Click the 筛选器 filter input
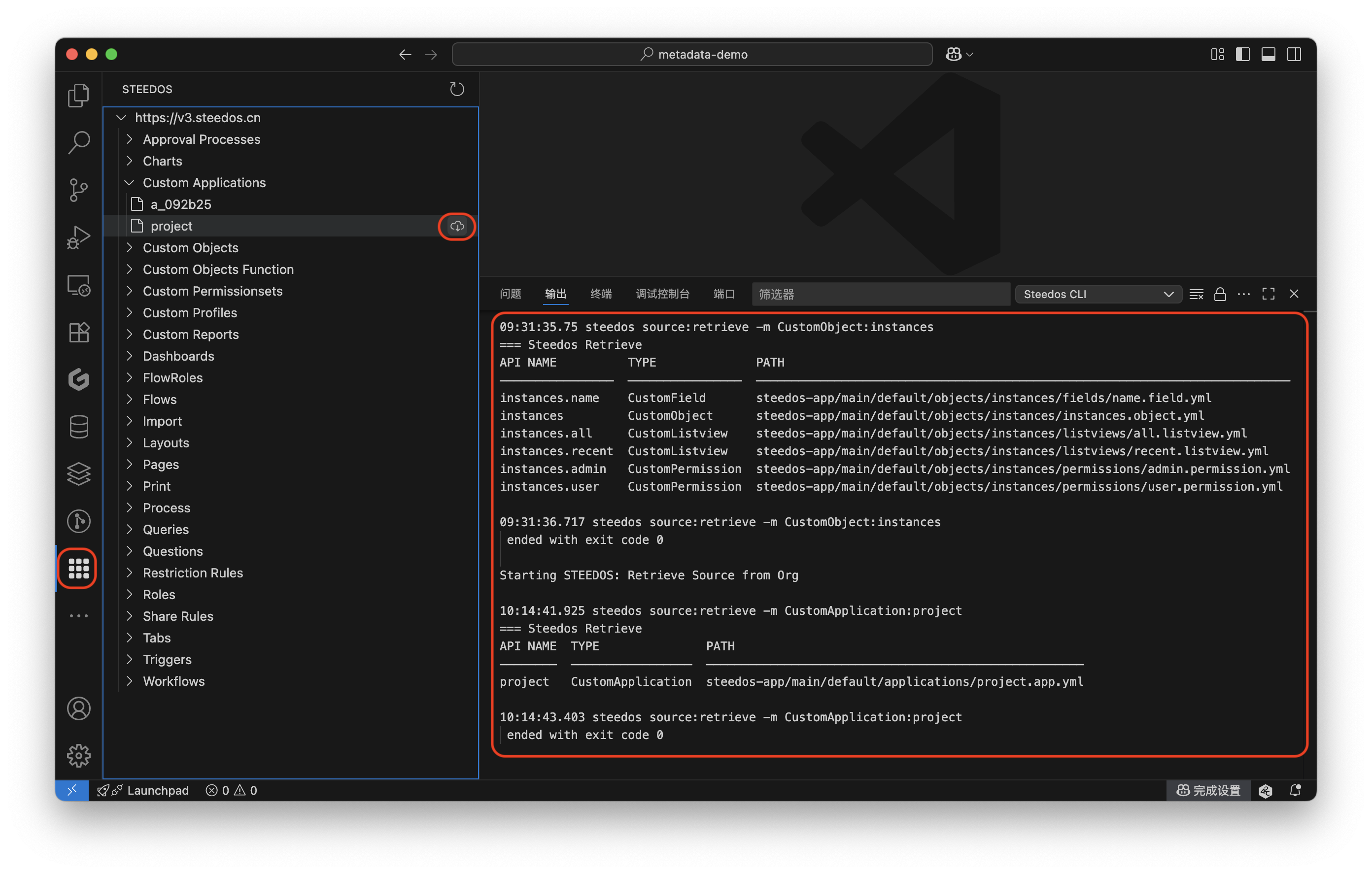 881,294
